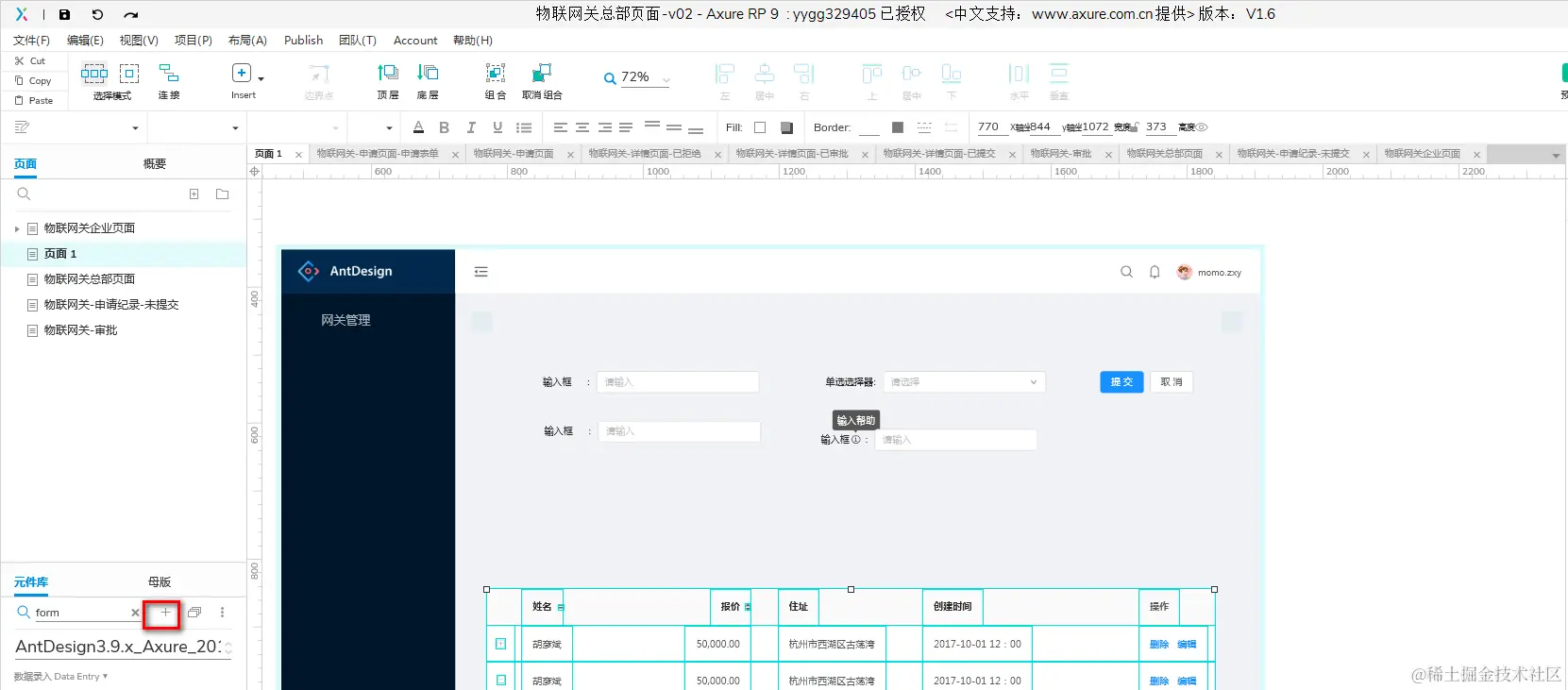Click the 提交 submit button on canvas
Screen dimensions: 1568x690
[x=1121, y=382]
